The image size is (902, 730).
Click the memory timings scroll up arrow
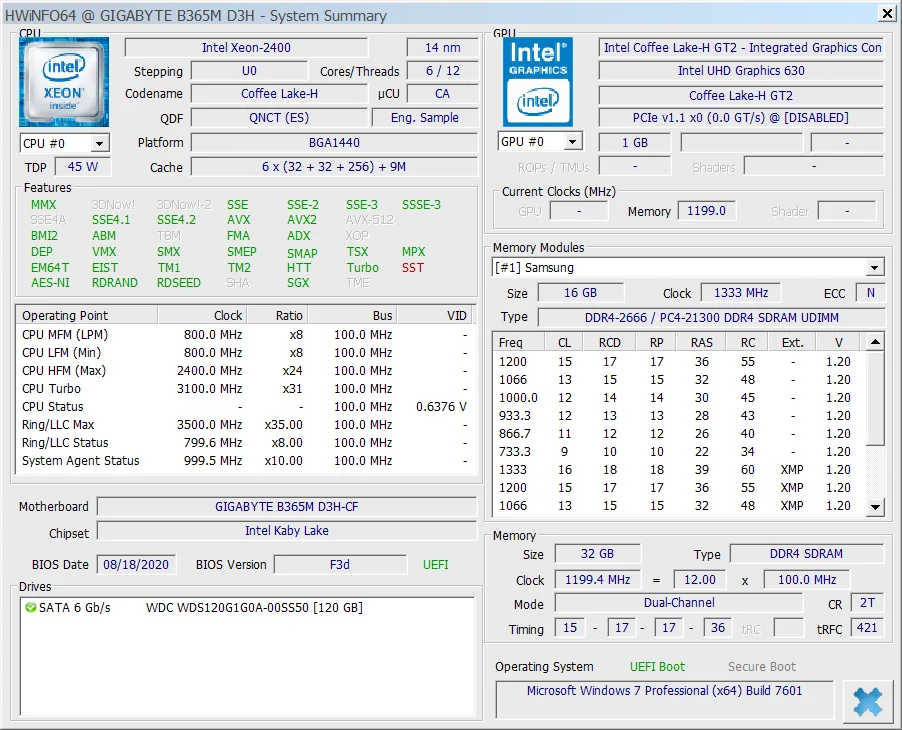click(x=875, y=342)
